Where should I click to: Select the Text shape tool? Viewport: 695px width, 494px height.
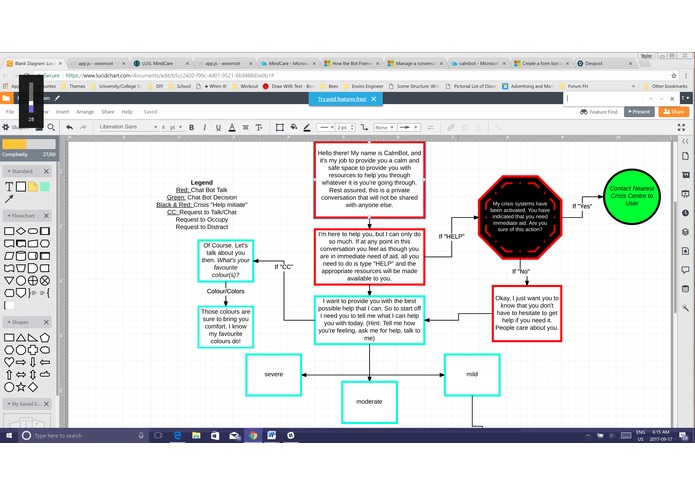coord(9,187)
